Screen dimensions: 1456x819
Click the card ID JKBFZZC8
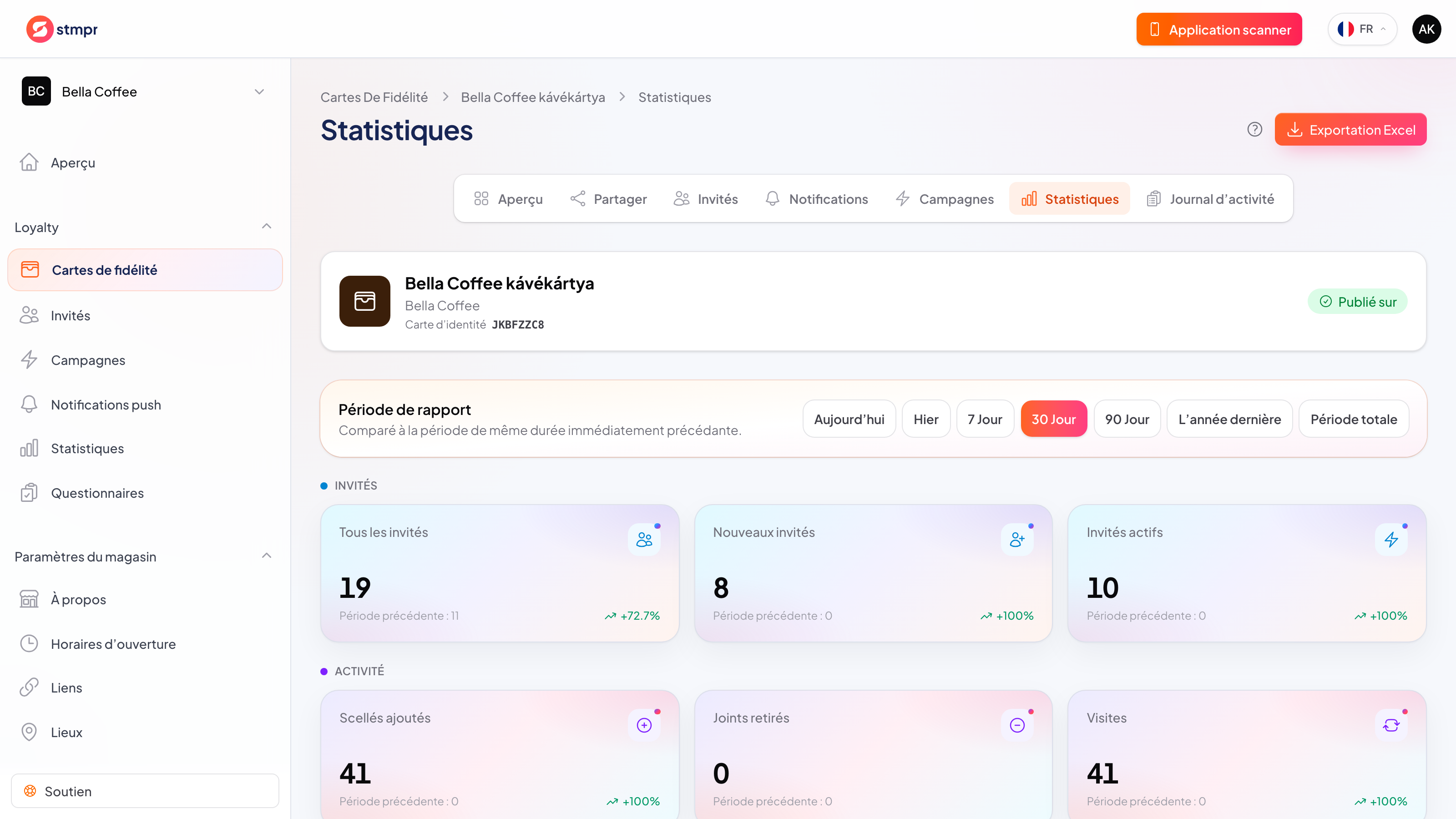518,324
